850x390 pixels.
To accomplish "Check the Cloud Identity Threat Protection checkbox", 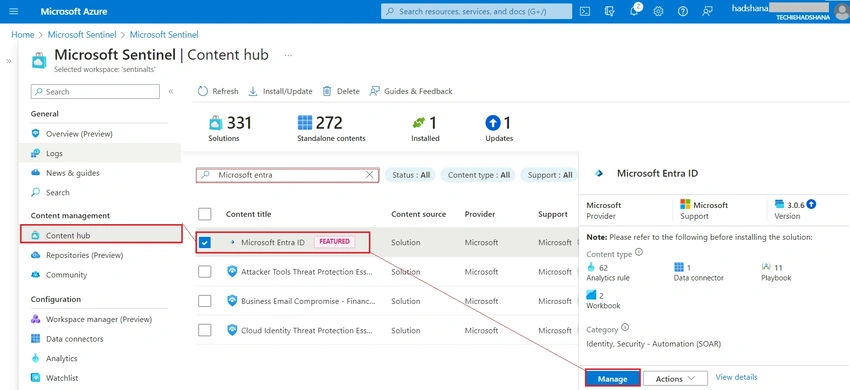I will [x=204, y=330].
